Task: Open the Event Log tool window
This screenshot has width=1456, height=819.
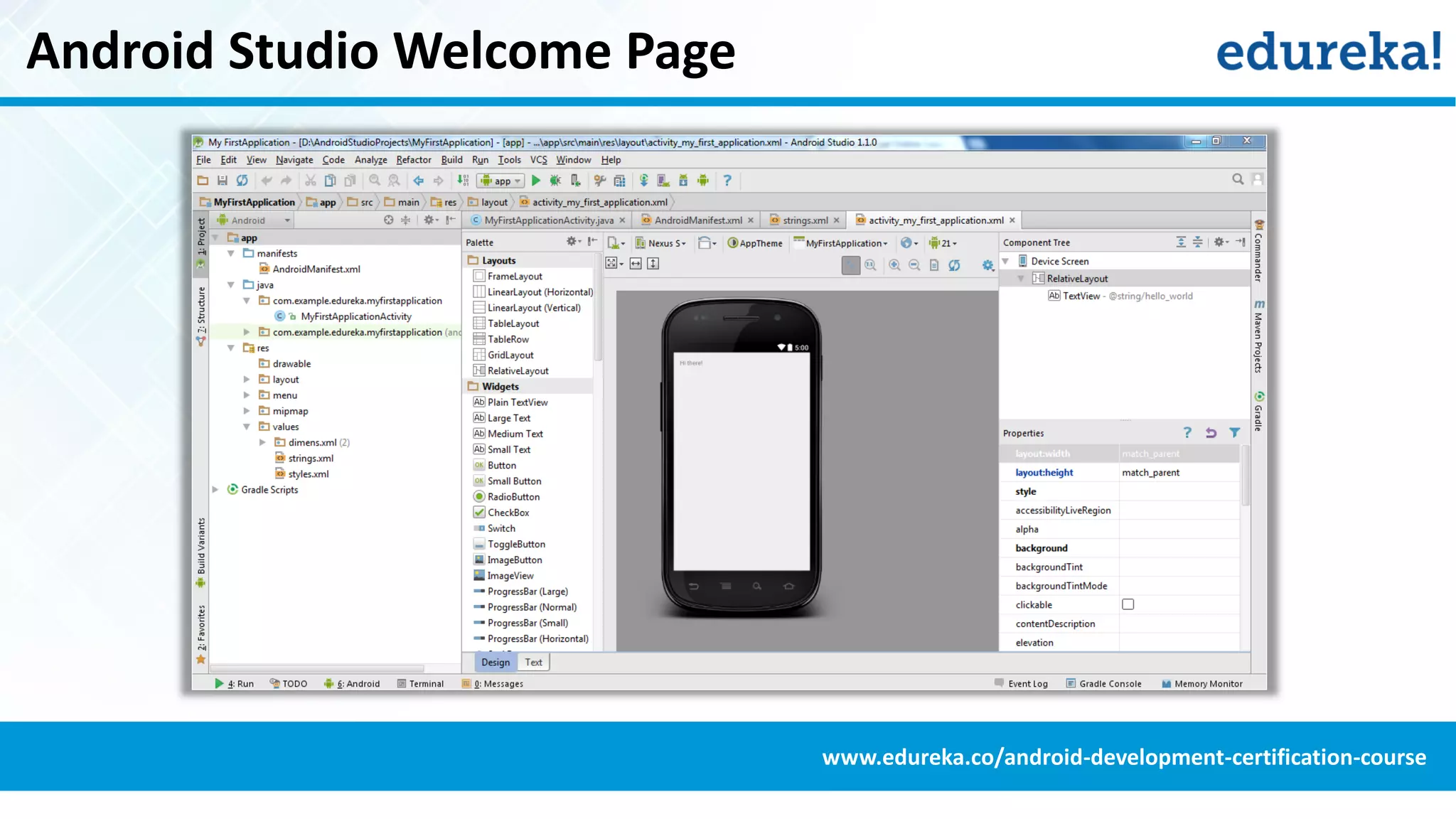Action: point(1021,684)
